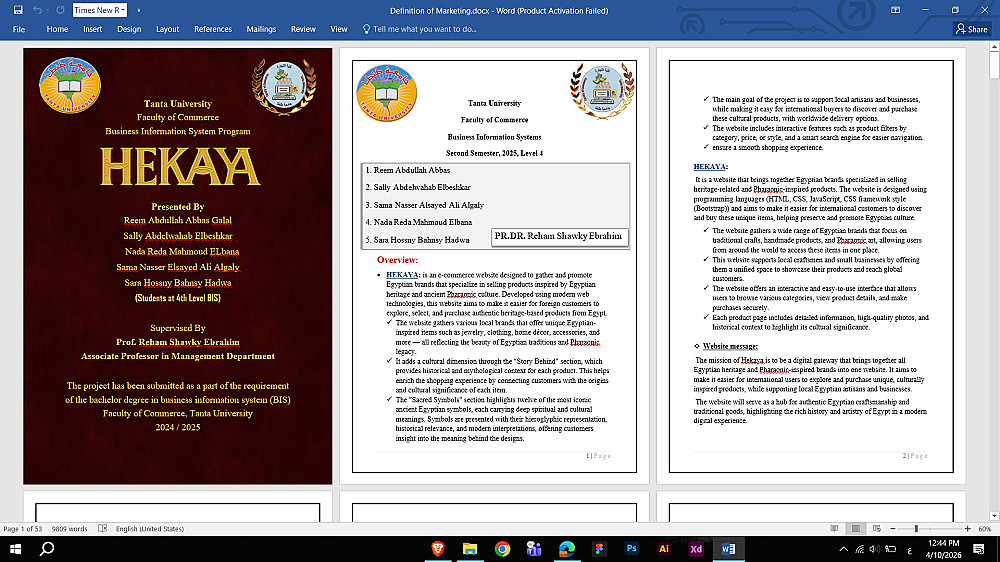Show hidden system tray icons chevron
Viewport: 1000px width, 562px height.
[x=843, y=549]
